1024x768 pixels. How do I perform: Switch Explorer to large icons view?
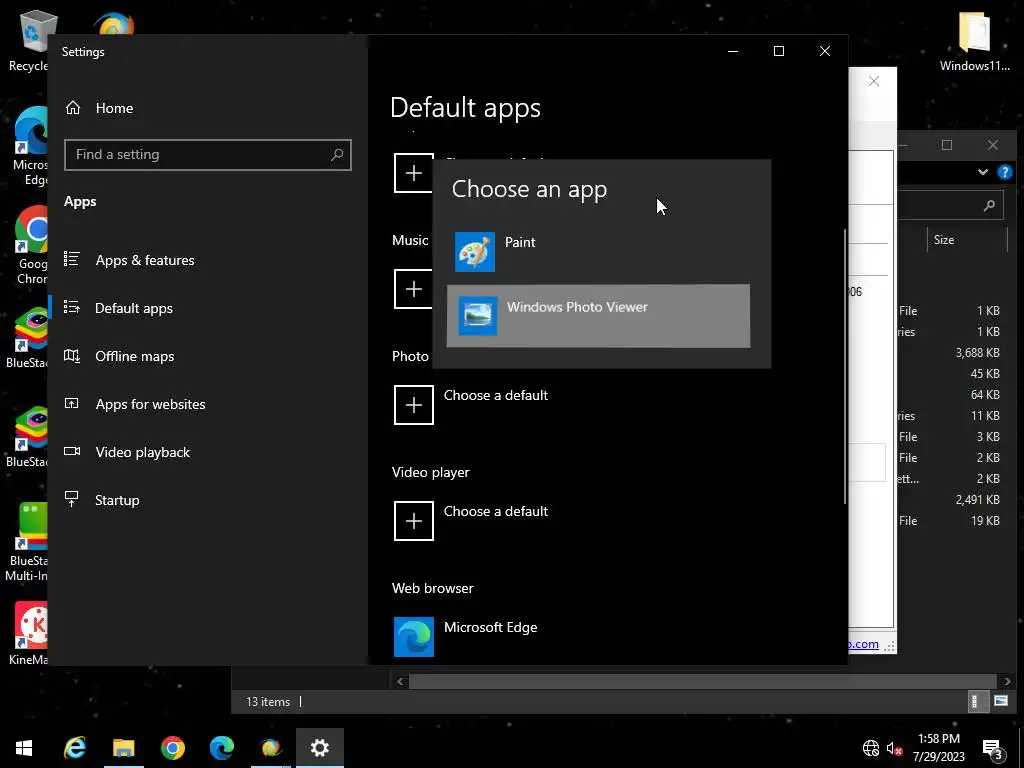(1000, 701)
